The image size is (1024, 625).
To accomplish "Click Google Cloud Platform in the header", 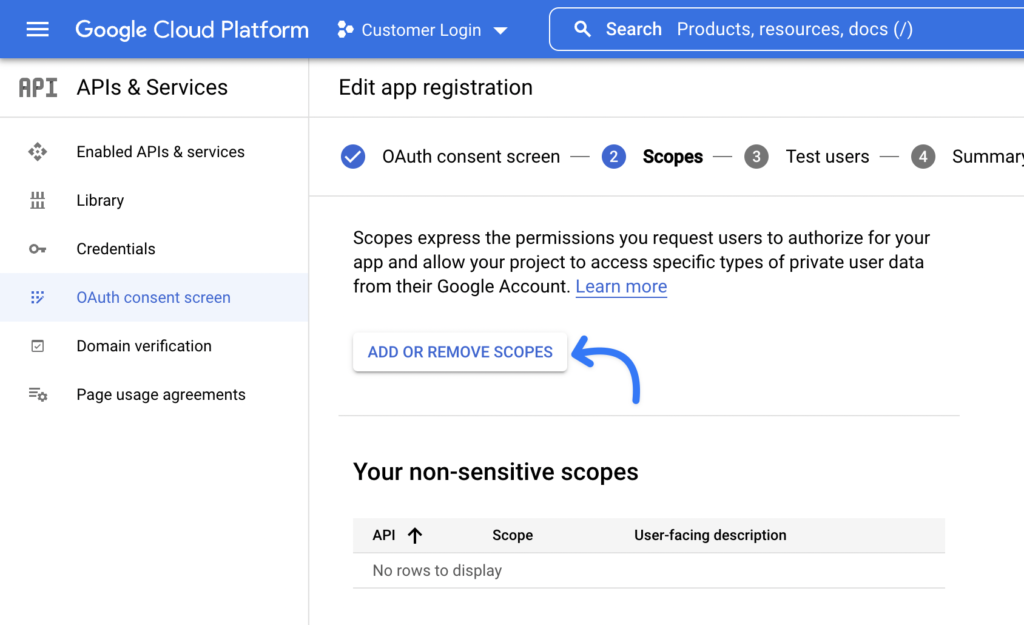I will tap(191, 29).
